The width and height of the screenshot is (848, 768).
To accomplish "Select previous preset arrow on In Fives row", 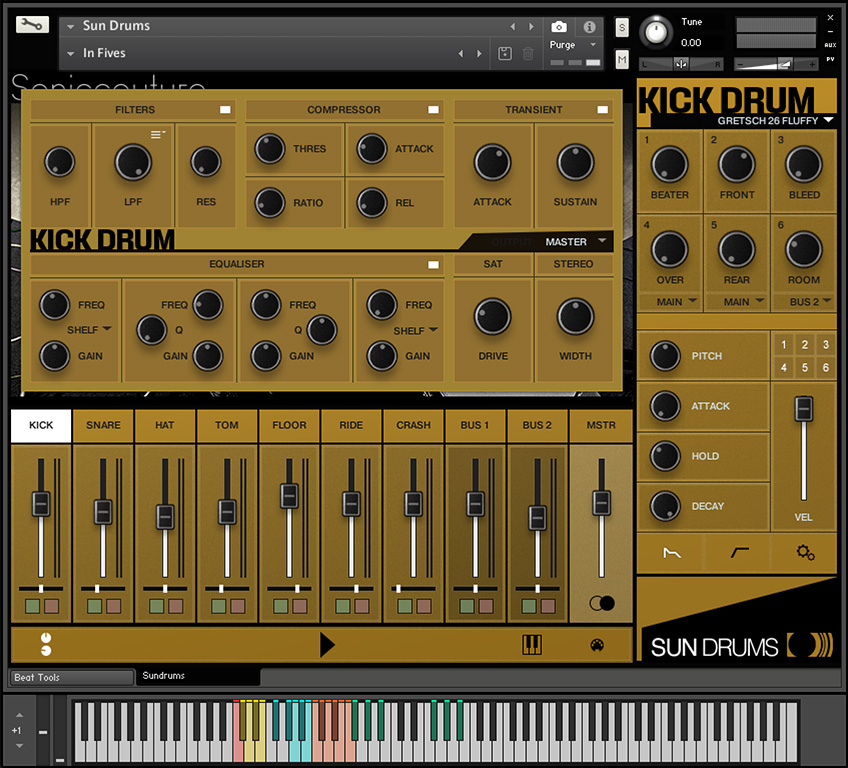I will tap(461, 54).
